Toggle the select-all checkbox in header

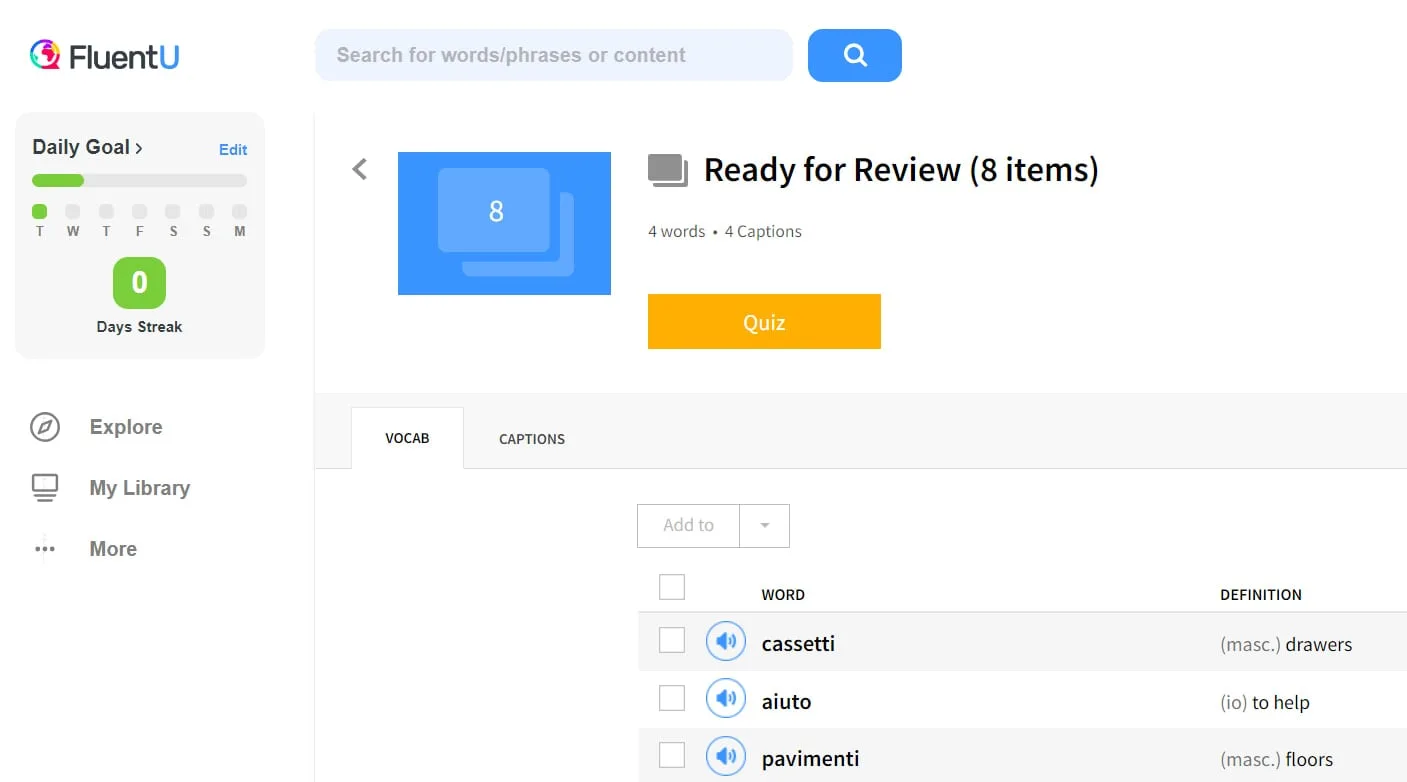click(x=672, y=587)
